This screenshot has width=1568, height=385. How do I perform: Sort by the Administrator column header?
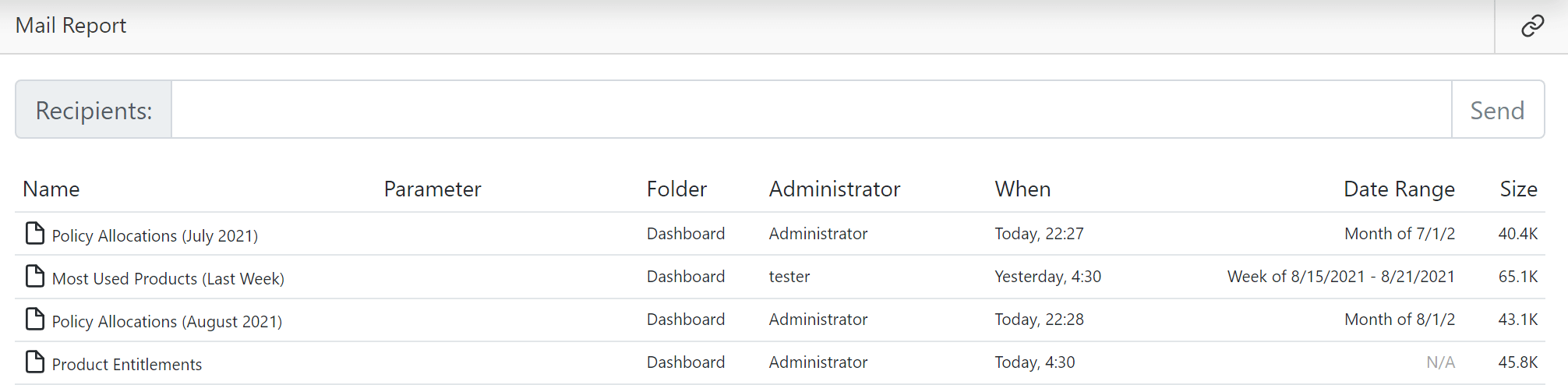(x=834, y=189)
